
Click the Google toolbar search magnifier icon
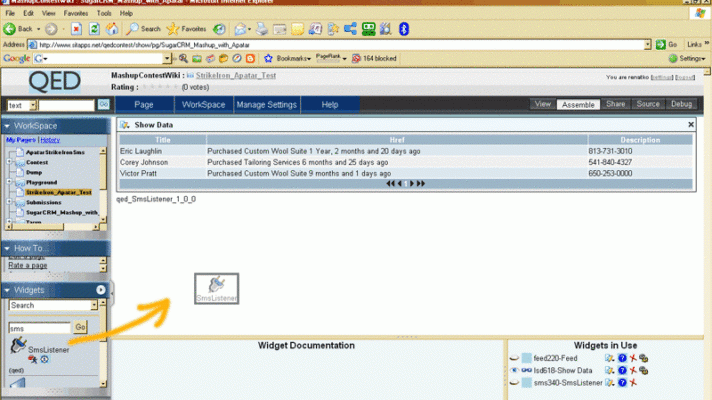coord(183,58)
